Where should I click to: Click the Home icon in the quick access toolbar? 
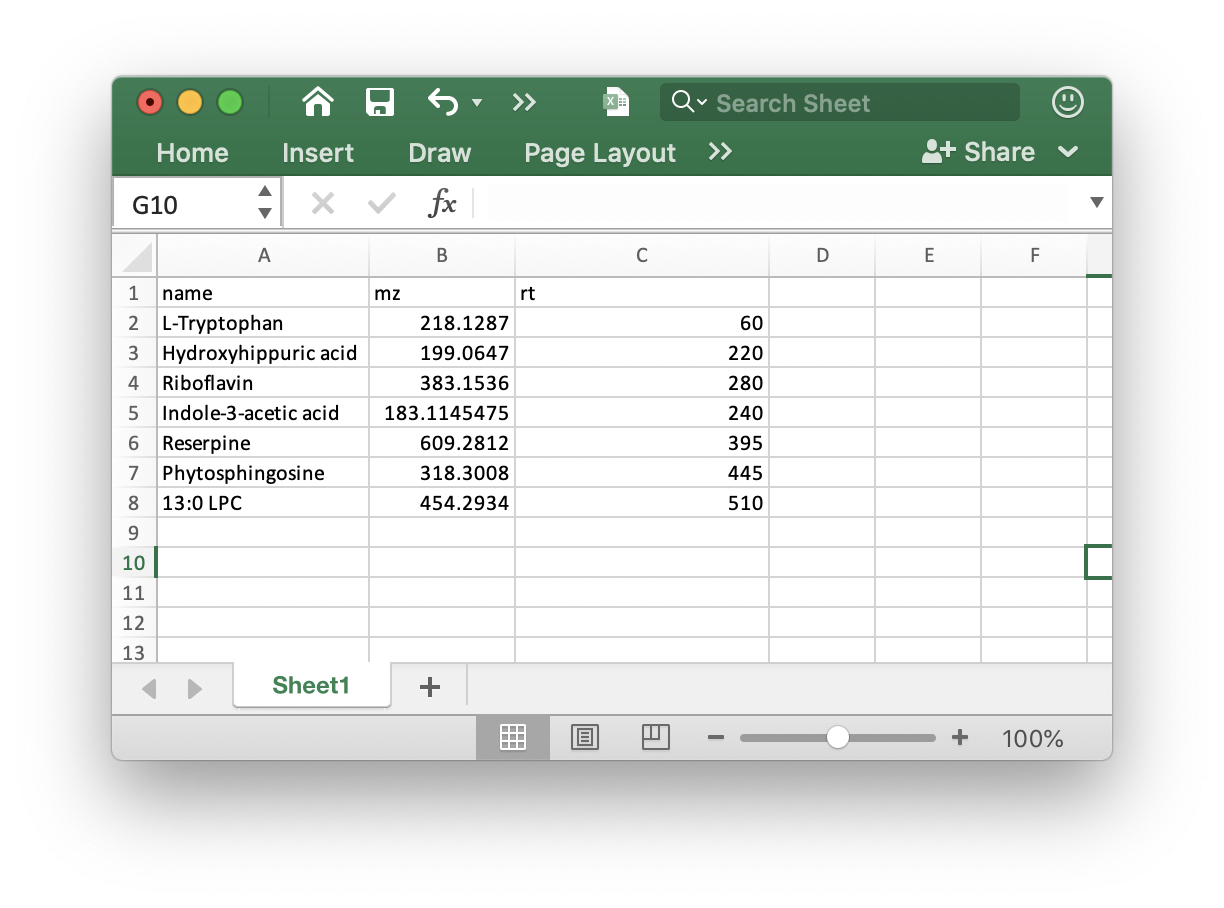pyautogui.click(x=317, y=102)
